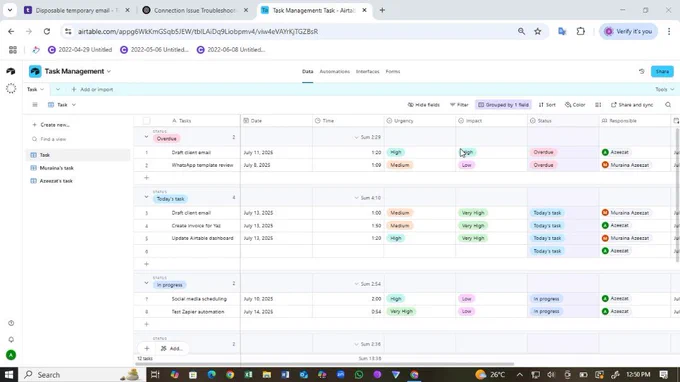Viewport: 680px width, 382px height.
Task: Toggle the select all rows checkbox
Action: pyautogui.click(x=147, y=121)
